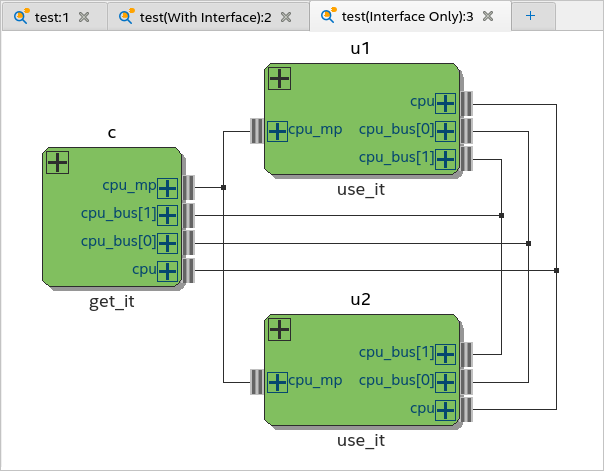Select cpu_bus[1] right pin of u2
Screen dimensions: 604x471
pyautogui.click(x=466, y=355)
